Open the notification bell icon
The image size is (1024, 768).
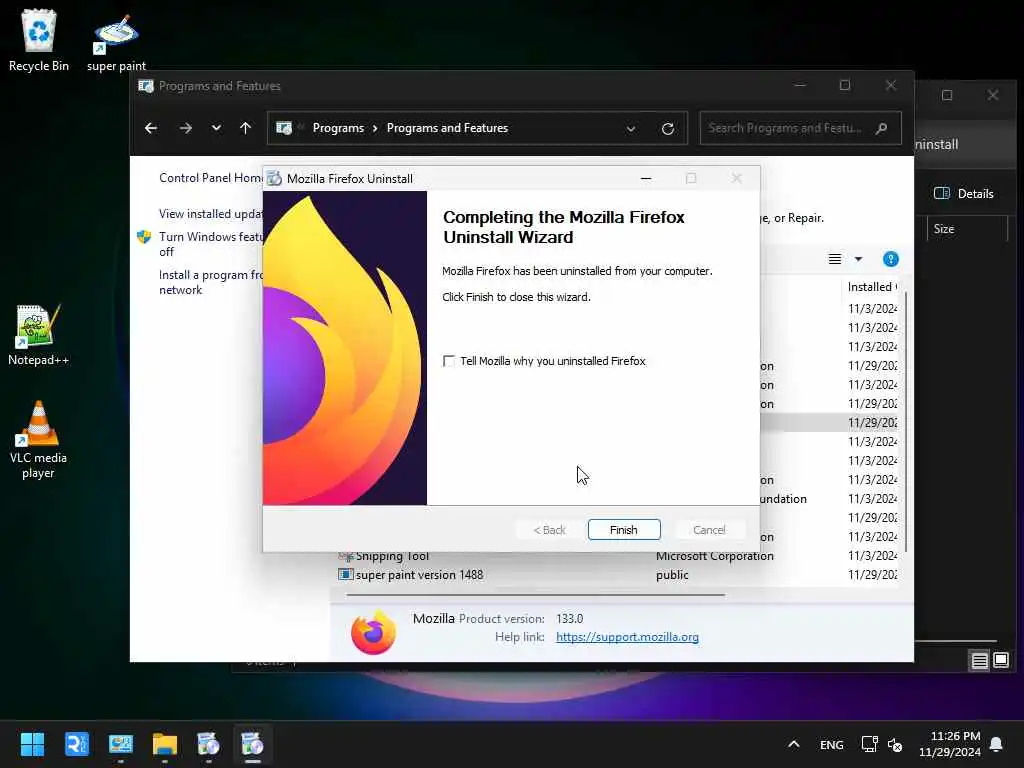[x=997, y=744]
